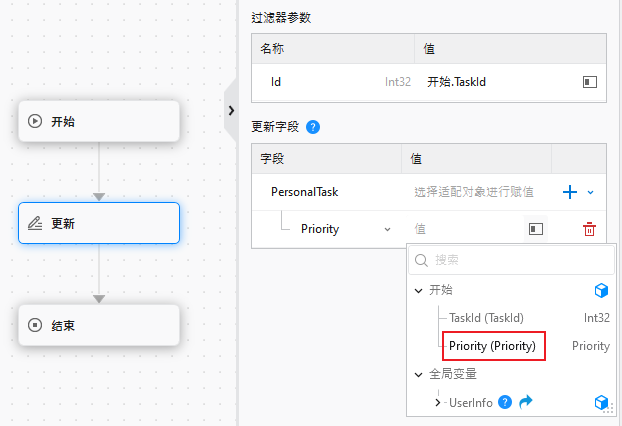
Task: Click the UserInfo help question icon
Action: pos(505,402)
